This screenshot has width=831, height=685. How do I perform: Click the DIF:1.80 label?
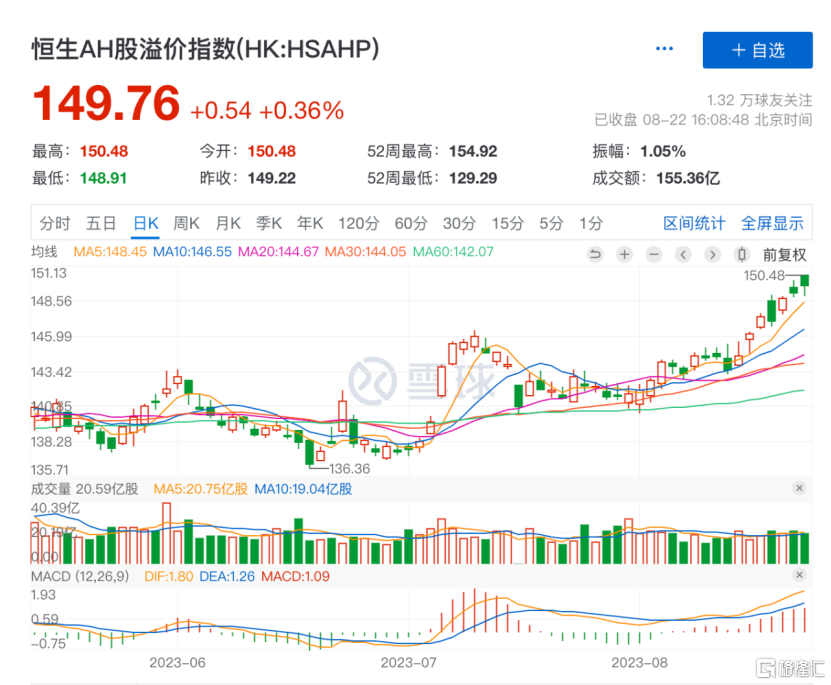click(x=169, y=576)
